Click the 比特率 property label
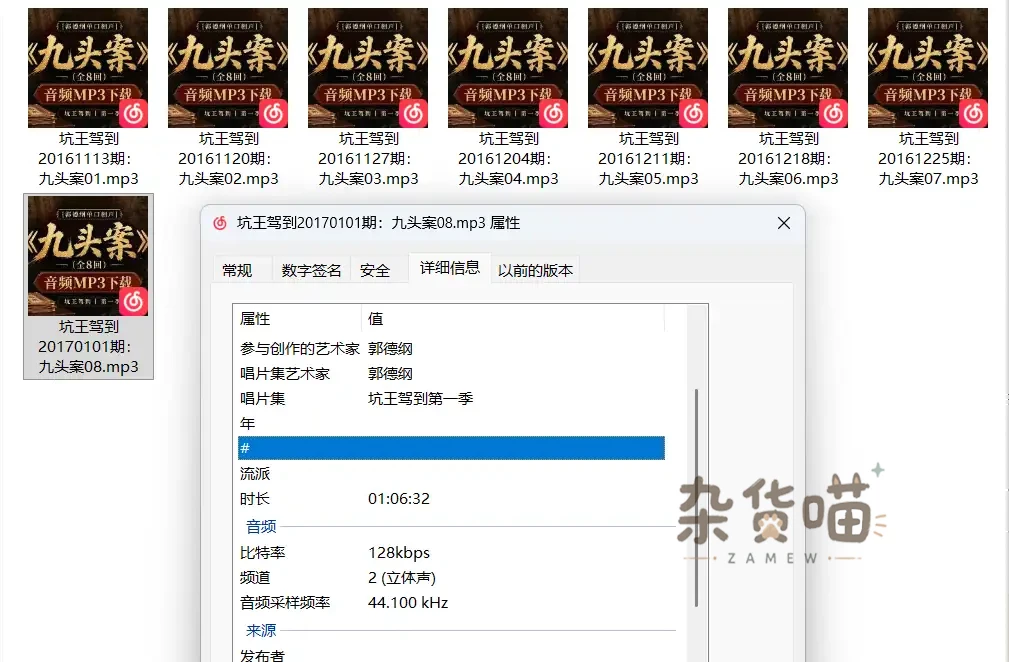The width and height of the screenshot is (1009, 662). click(263, 553)
